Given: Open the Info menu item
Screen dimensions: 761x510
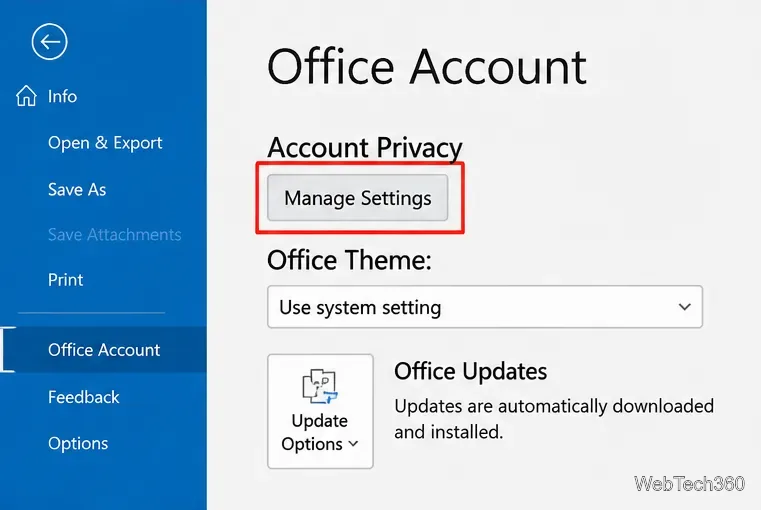Looking at the screenshot, I should coord(62,96).
